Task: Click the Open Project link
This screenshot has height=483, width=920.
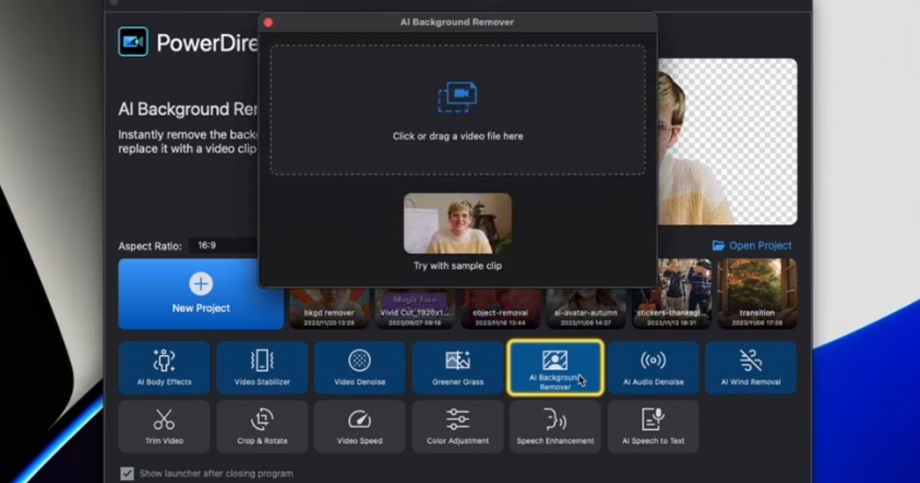Action: tap(752, 245)
